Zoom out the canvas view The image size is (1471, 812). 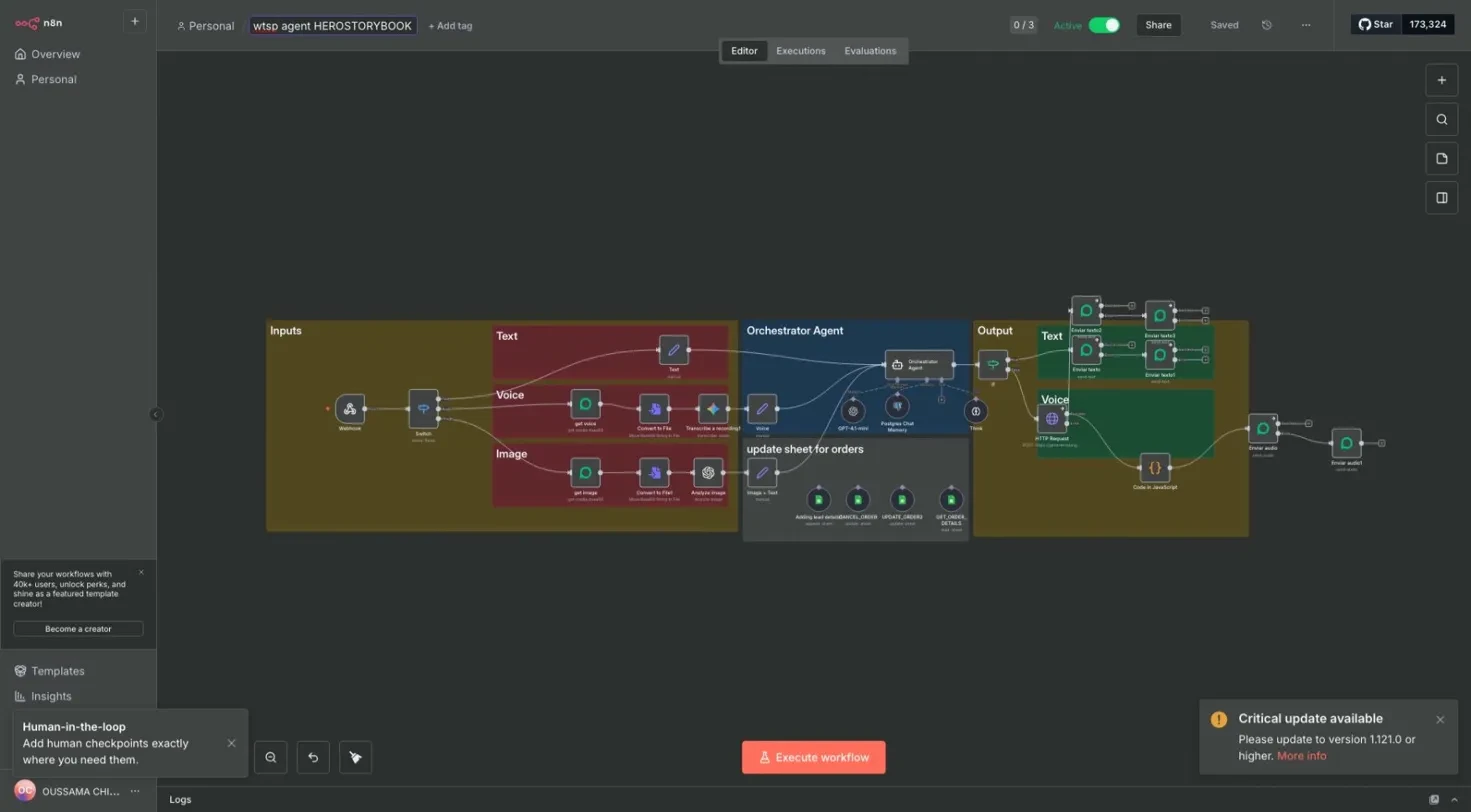[270, 757]
